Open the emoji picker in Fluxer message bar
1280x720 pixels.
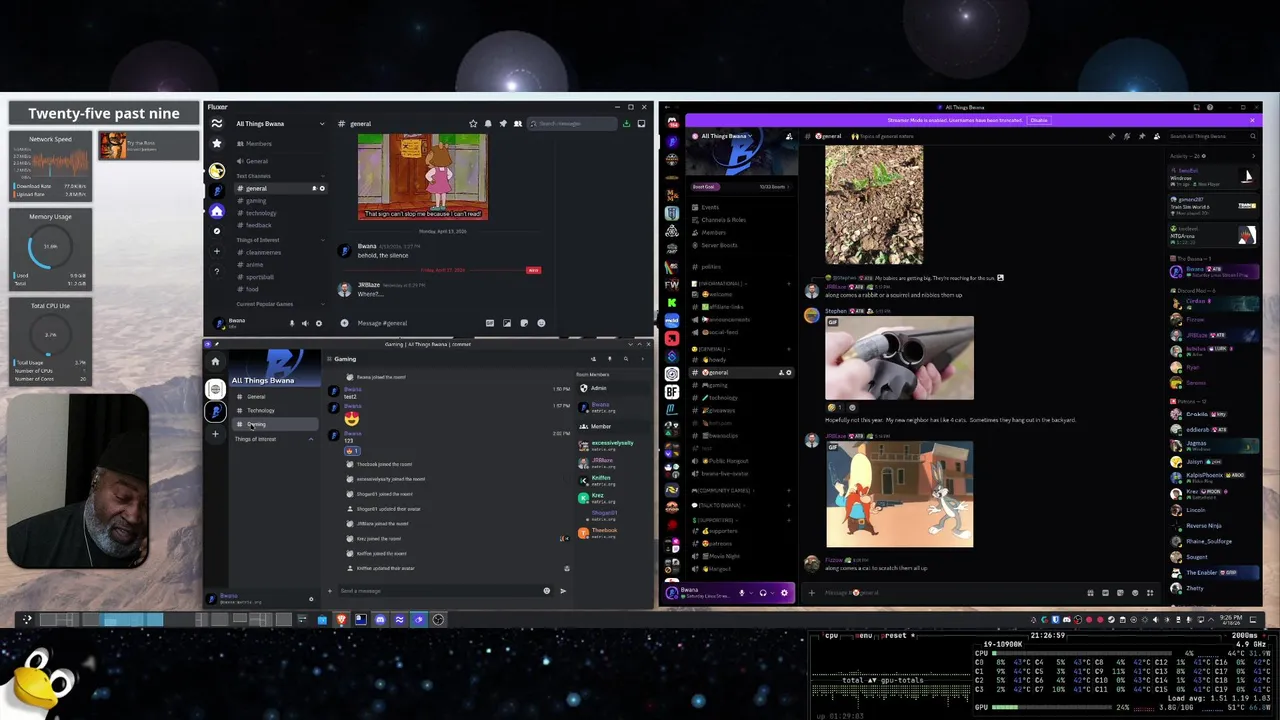pos(541,323)
